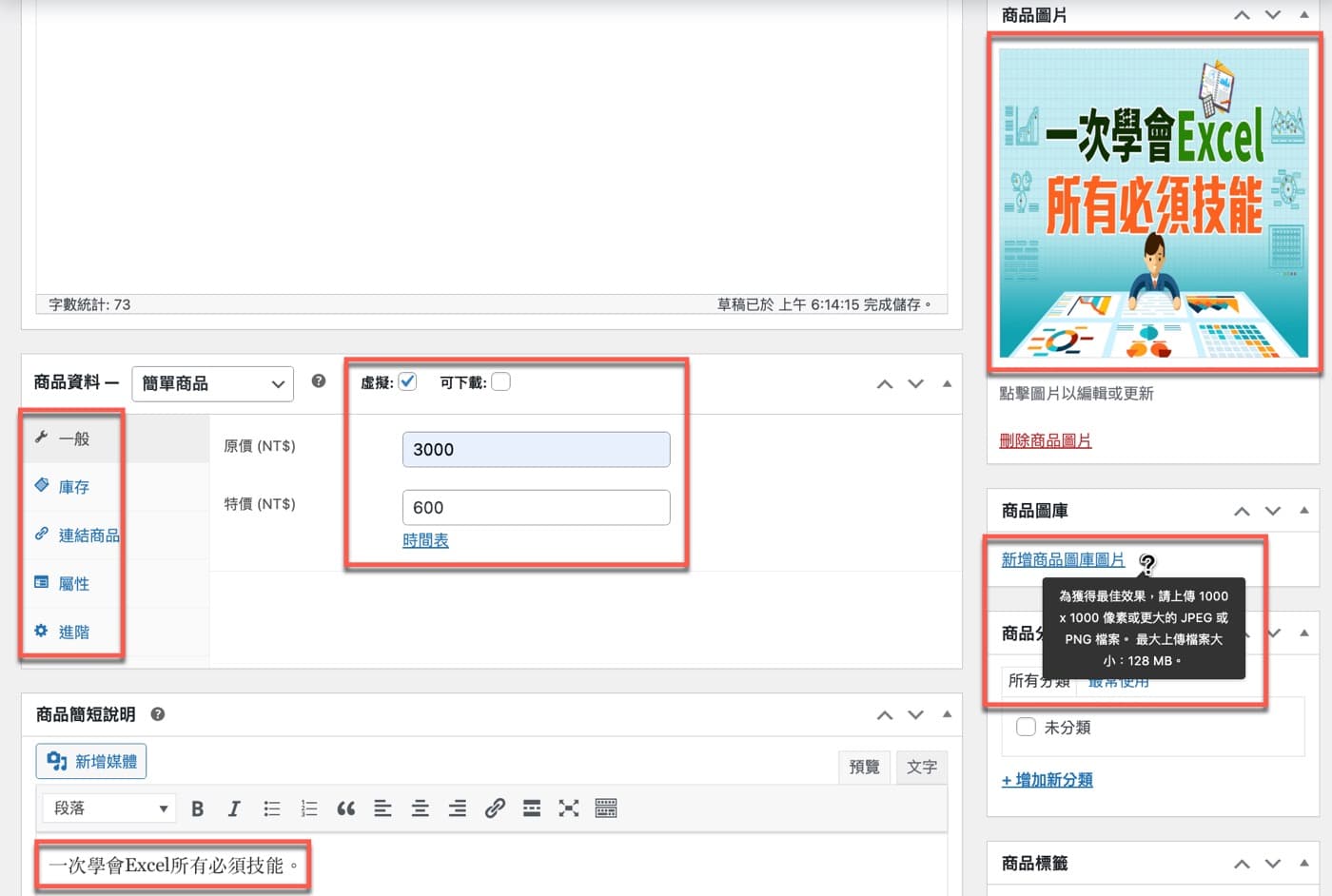Screen dimensions: 1332x896
Task: Click the Excel product image thumbnail
Action: [1153, 203]
